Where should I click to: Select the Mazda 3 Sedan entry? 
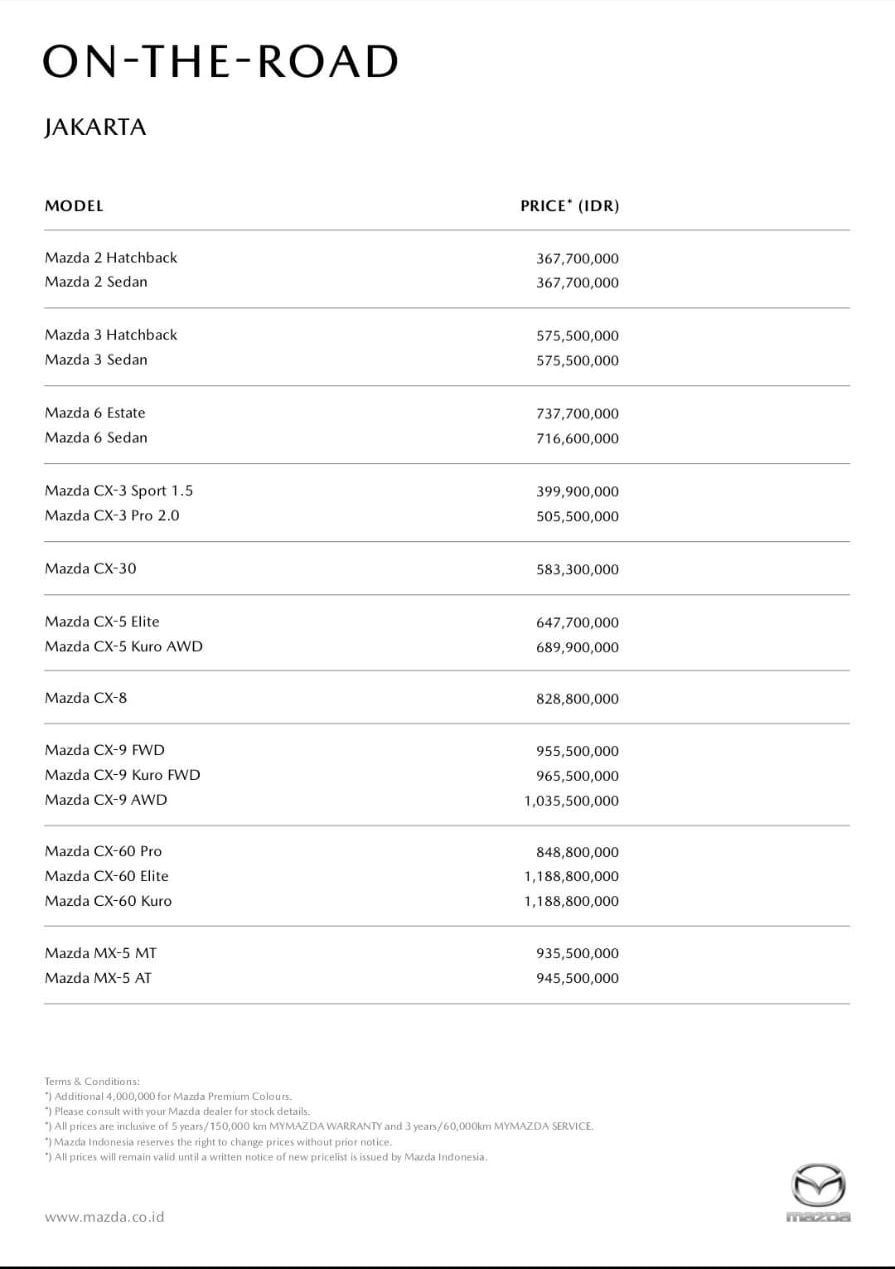point(96,360)
